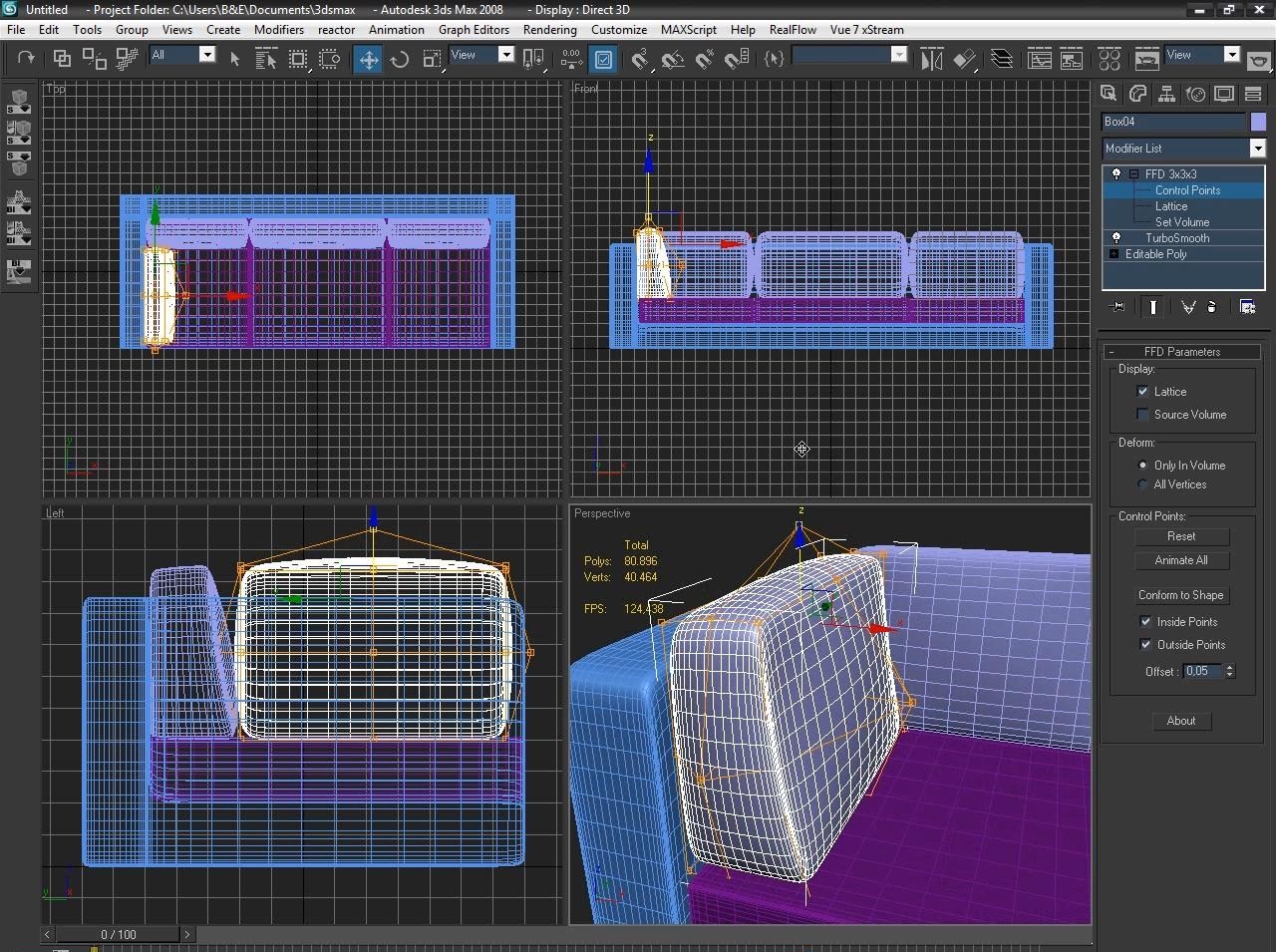The image size is (1276, 952).
Task: Open the All selection filter dropdown
Action: pos(206,56)
